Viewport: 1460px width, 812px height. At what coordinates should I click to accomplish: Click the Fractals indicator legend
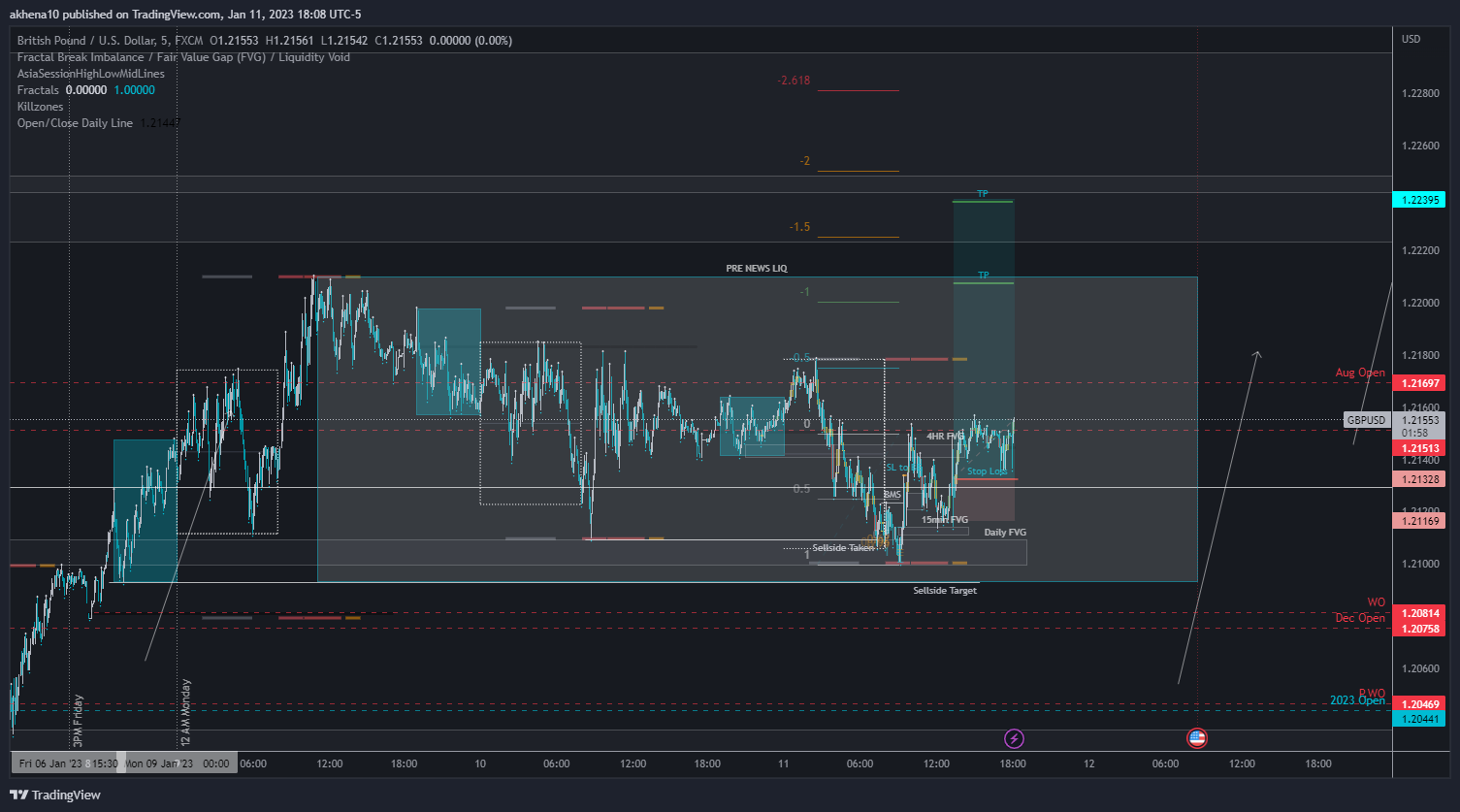pyautogui.click(x=38, y=90)
